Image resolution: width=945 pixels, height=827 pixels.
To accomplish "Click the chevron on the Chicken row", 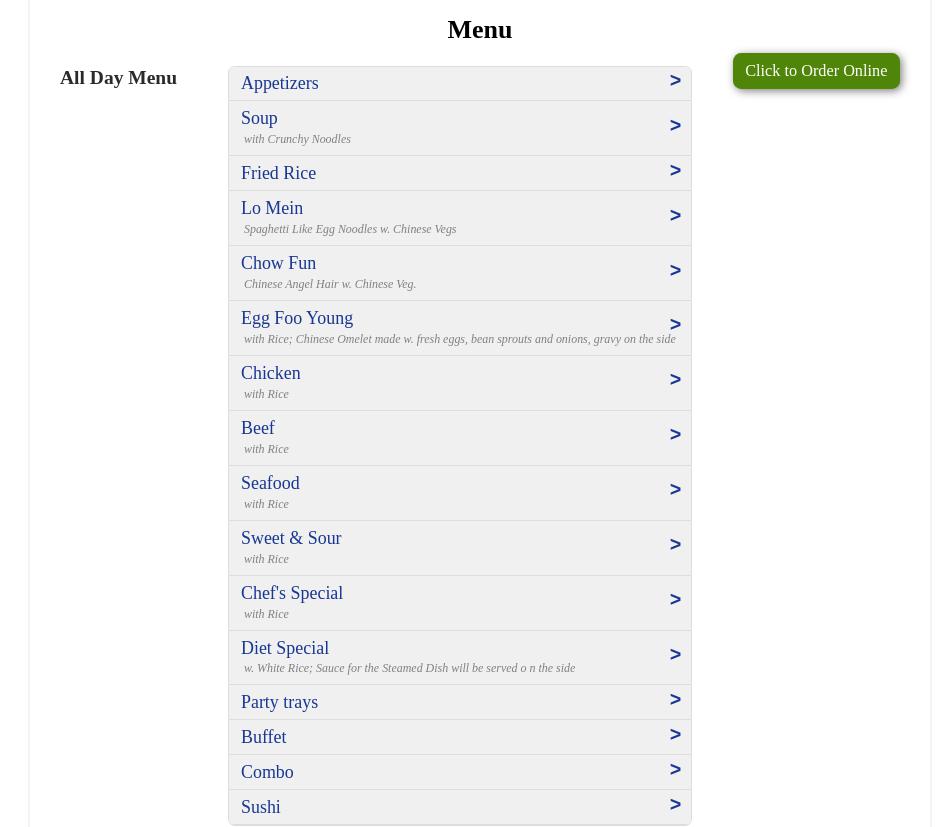I will point(675,380).
